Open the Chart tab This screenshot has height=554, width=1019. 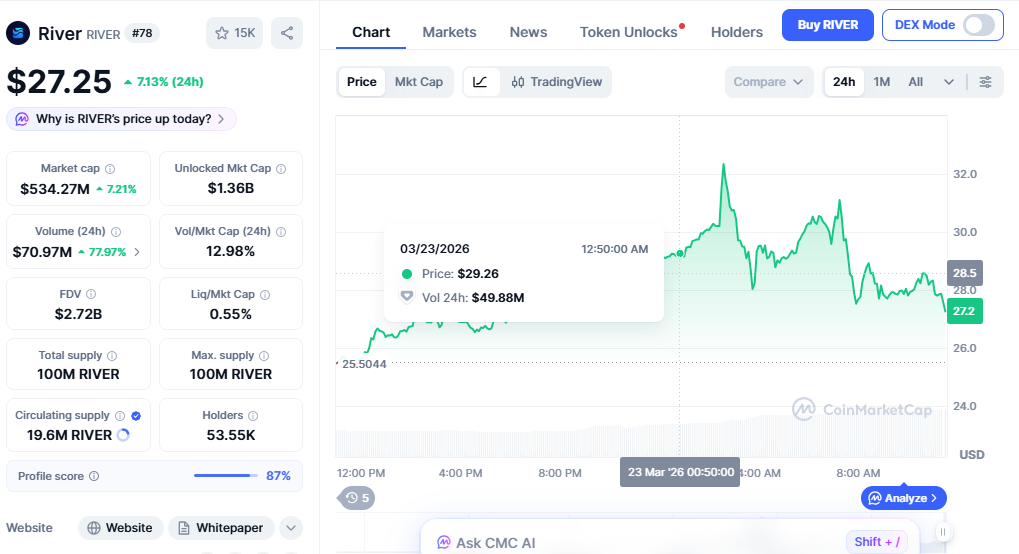click(x=371, y=32)
